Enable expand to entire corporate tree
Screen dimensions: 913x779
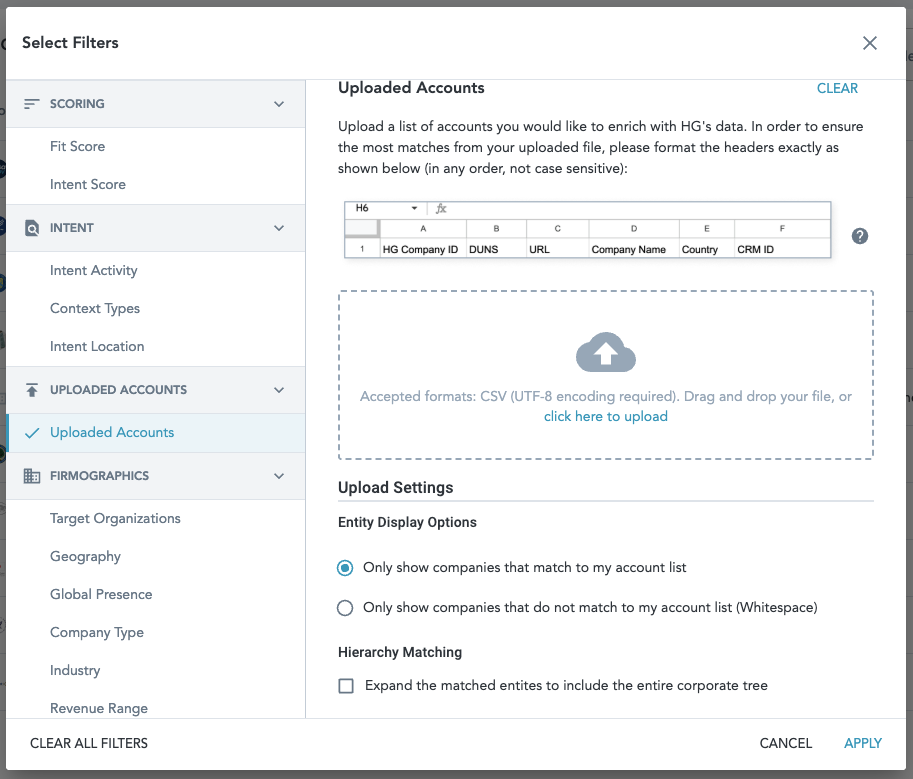346,686
